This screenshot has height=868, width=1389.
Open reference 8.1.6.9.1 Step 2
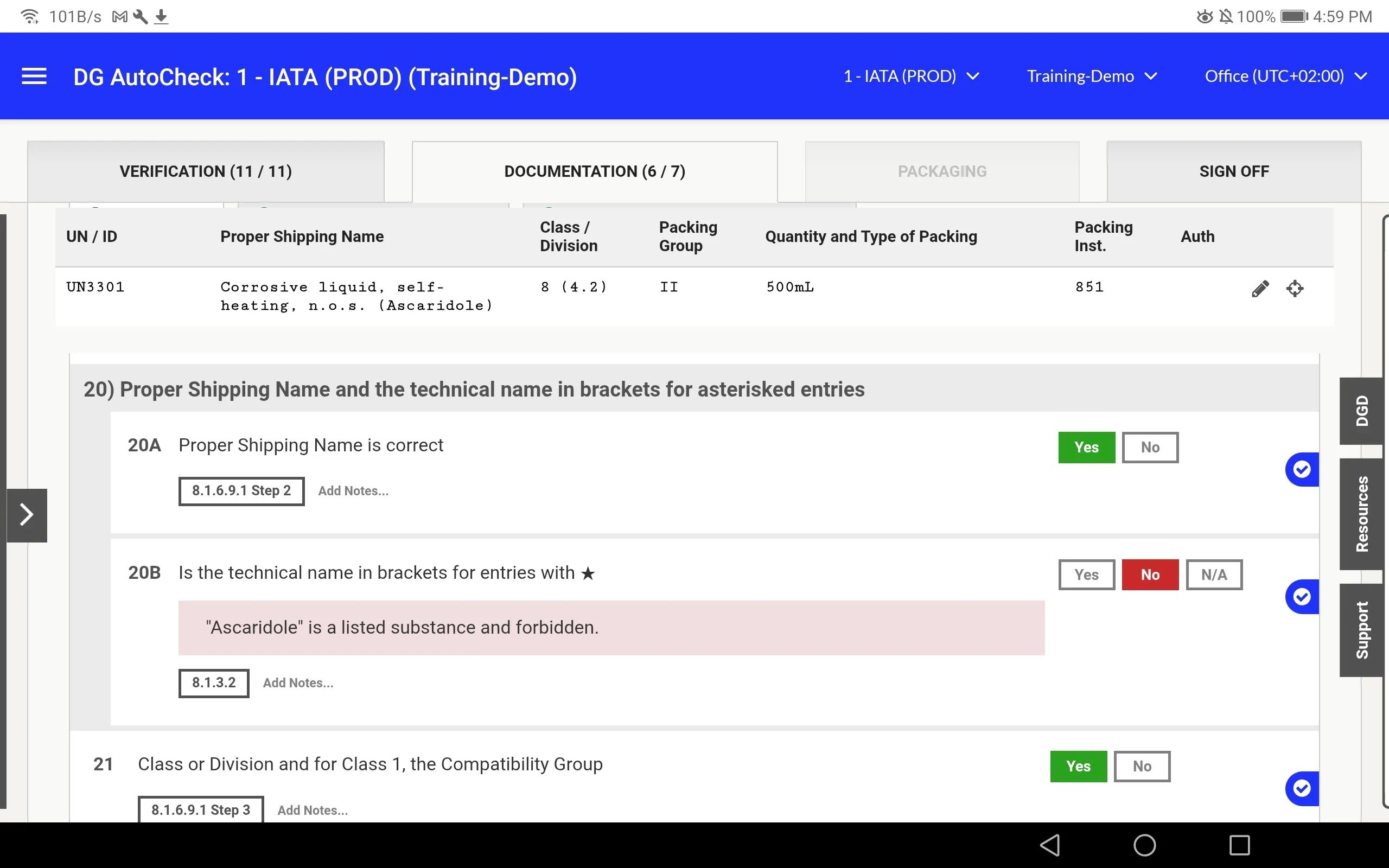[x=241, y=491]
